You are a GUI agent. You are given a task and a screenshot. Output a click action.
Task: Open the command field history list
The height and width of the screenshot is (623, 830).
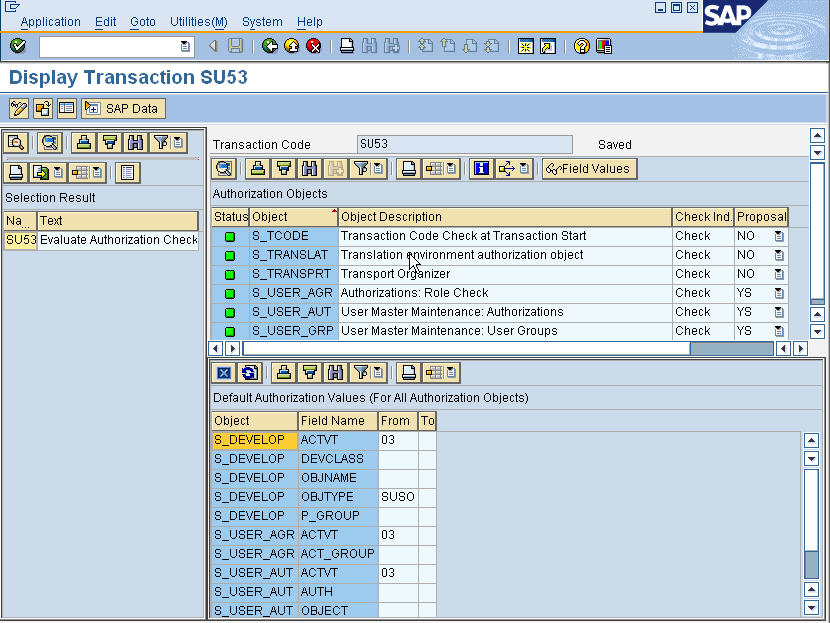coord(183,45)
